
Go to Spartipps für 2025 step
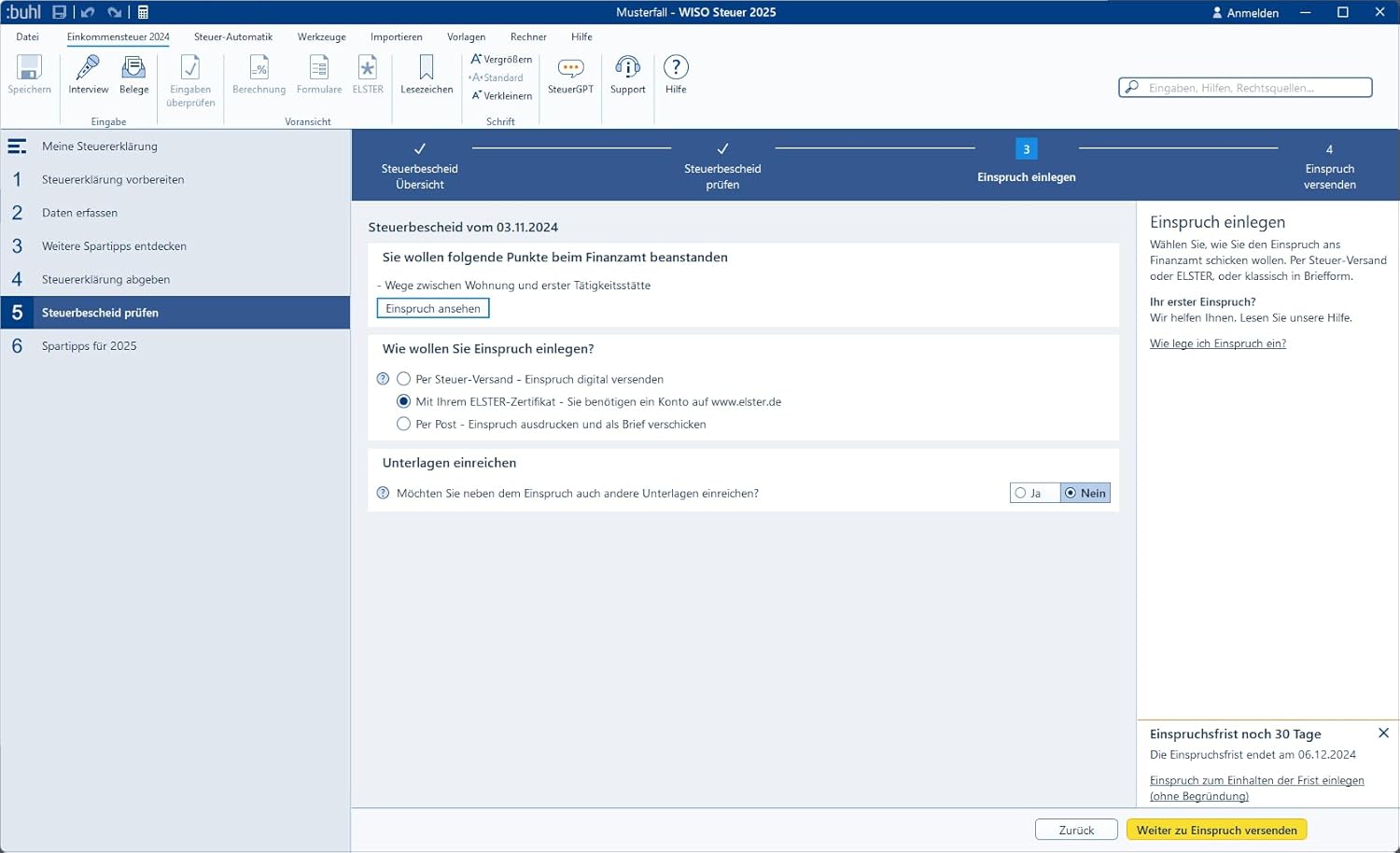(x=175, y=346)
